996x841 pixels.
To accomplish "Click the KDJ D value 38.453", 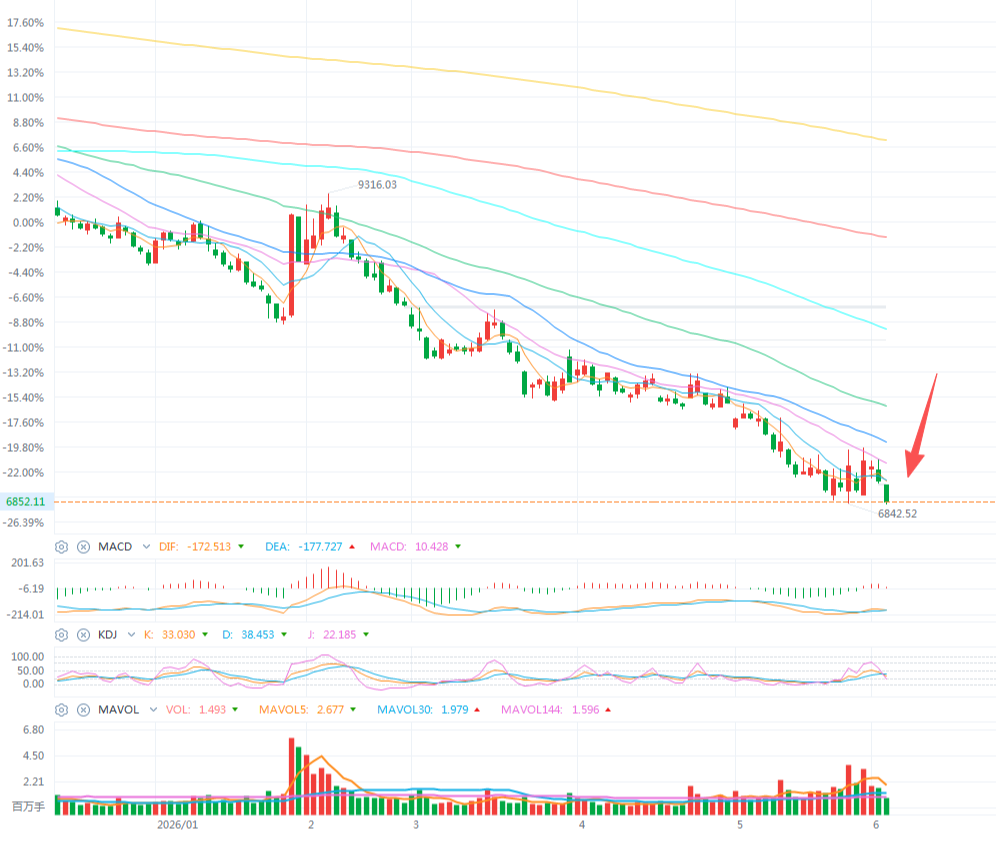I will tap(257, 635).
